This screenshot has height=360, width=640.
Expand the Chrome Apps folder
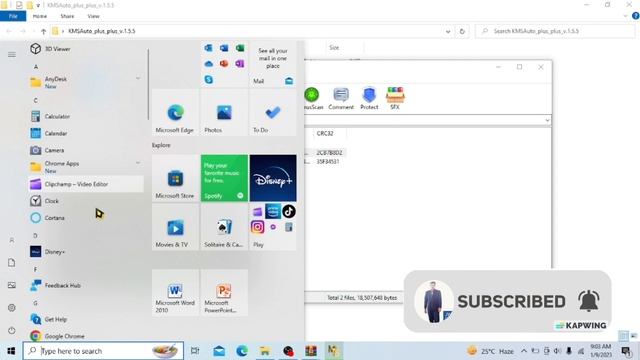[x=86, y=167]
